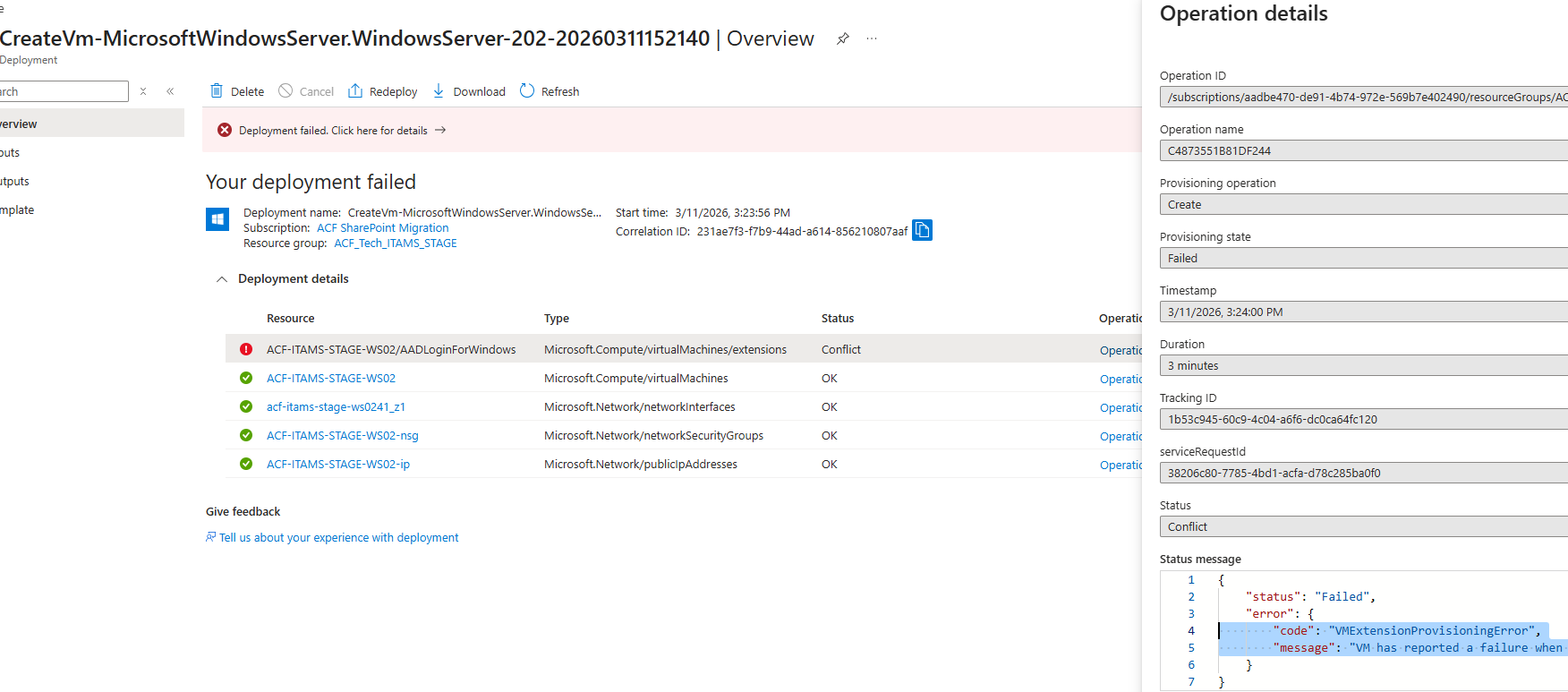Open operation details for publicIpAddresses row
This screenshot has height=692, width=1568.
1121,466
